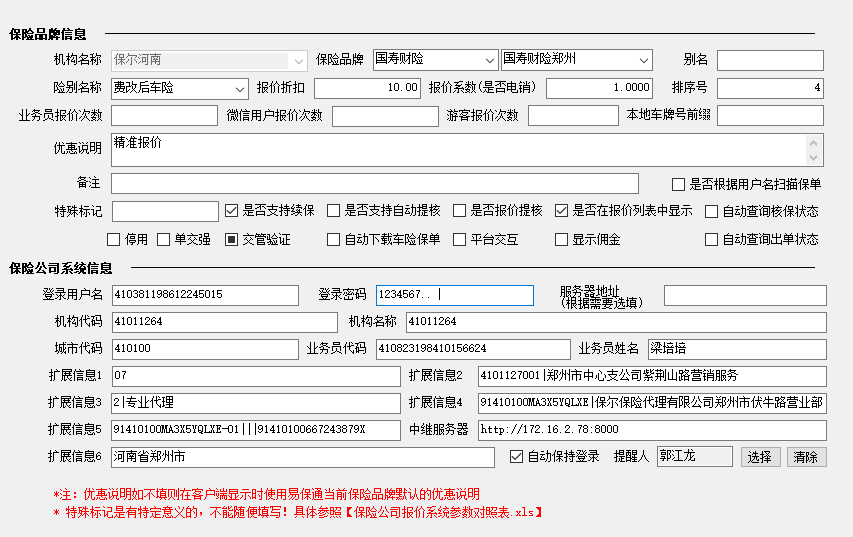This screenshot has width=853, height=537.
Task: Focus 游客报价次数 input field
Action: [x=573, y=116]
